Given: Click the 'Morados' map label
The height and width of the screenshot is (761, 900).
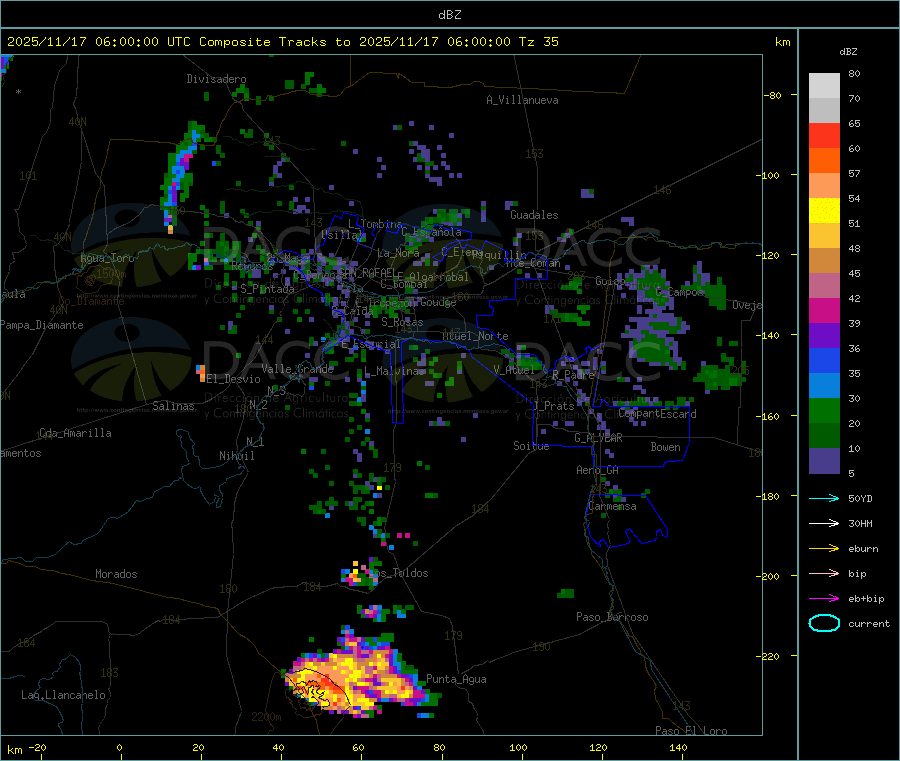Looking at the screenshot, I should coord(116,574).
